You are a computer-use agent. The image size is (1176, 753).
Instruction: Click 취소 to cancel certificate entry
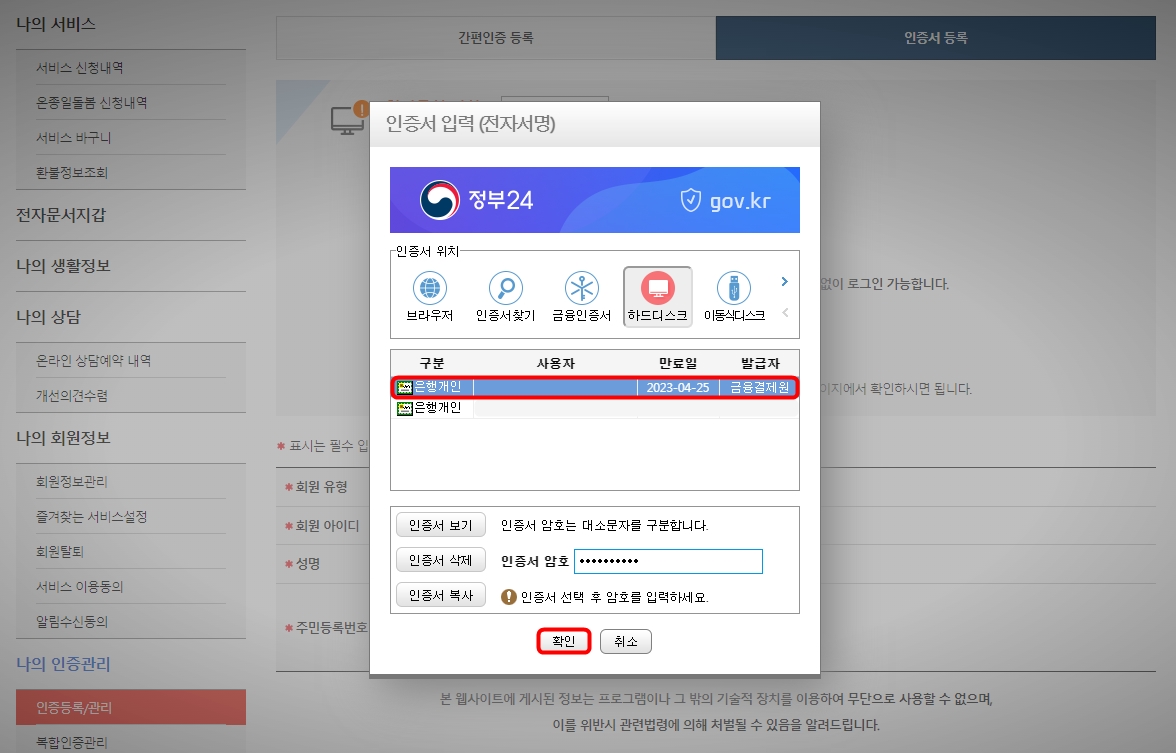point(626,641)
